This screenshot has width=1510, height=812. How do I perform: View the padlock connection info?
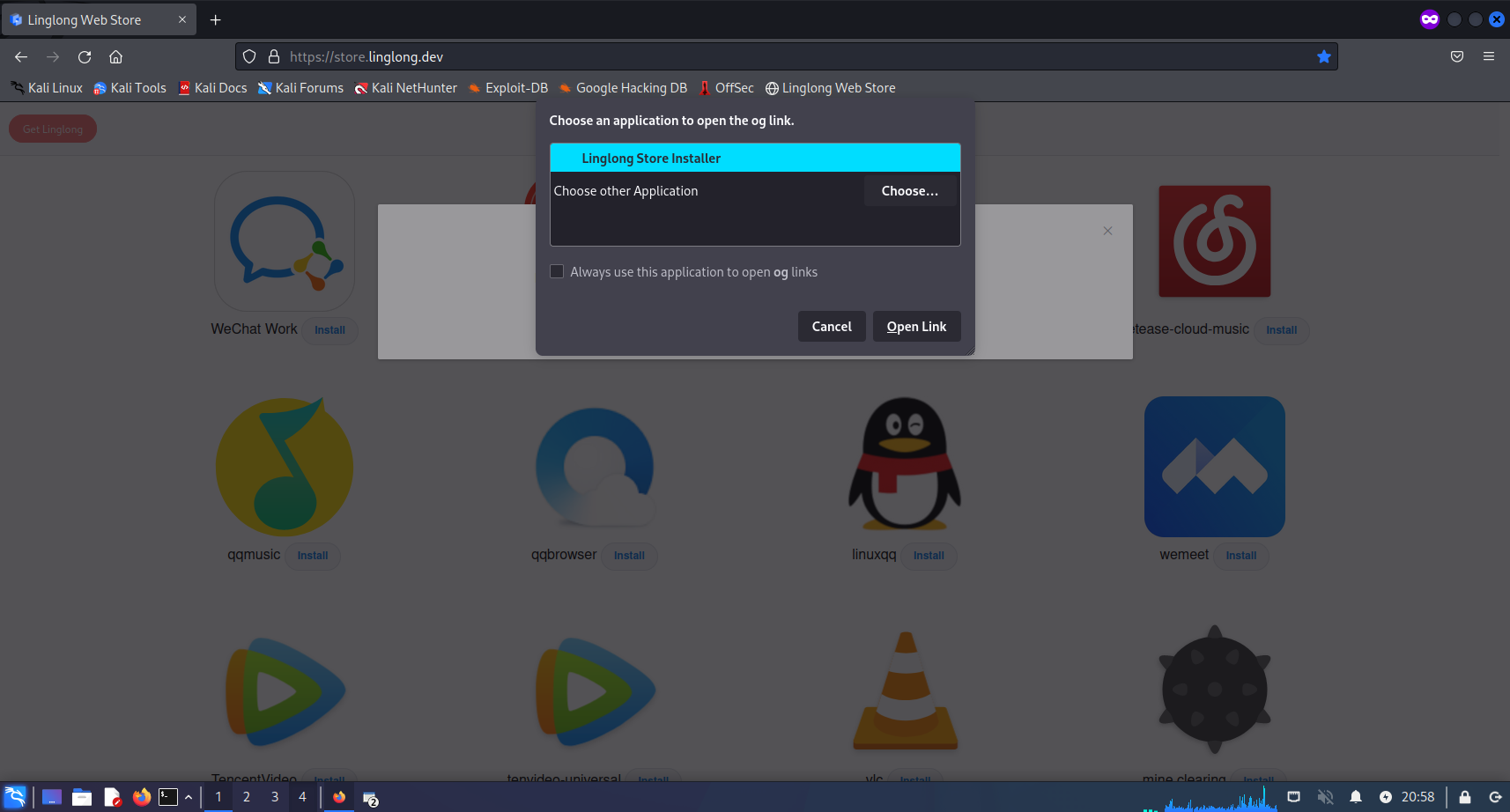[274, 56]
